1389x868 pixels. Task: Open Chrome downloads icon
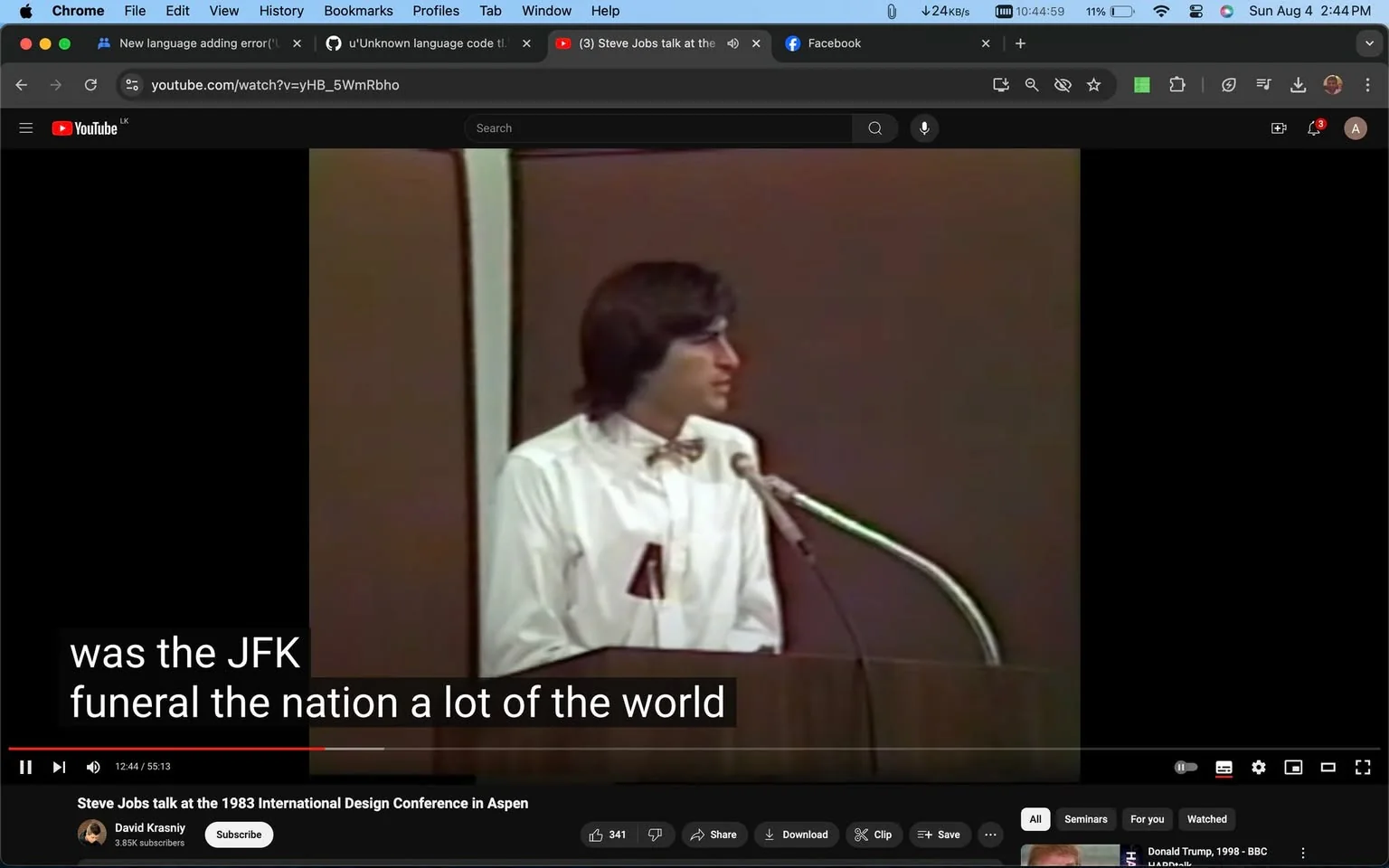tap(1298, 85)
